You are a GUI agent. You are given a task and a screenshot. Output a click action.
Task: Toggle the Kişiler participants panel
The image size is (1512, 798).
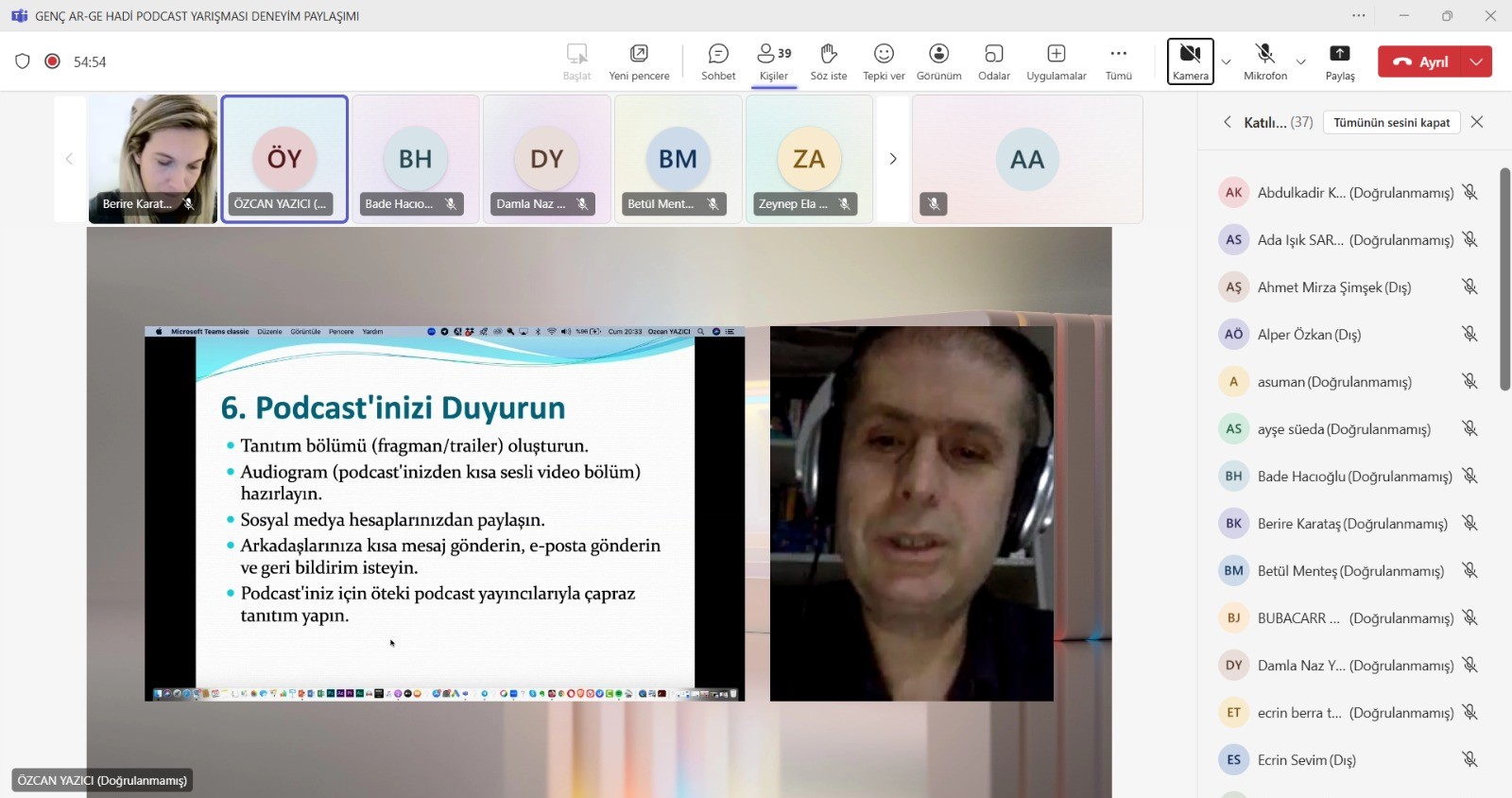[x=774, y=61]
